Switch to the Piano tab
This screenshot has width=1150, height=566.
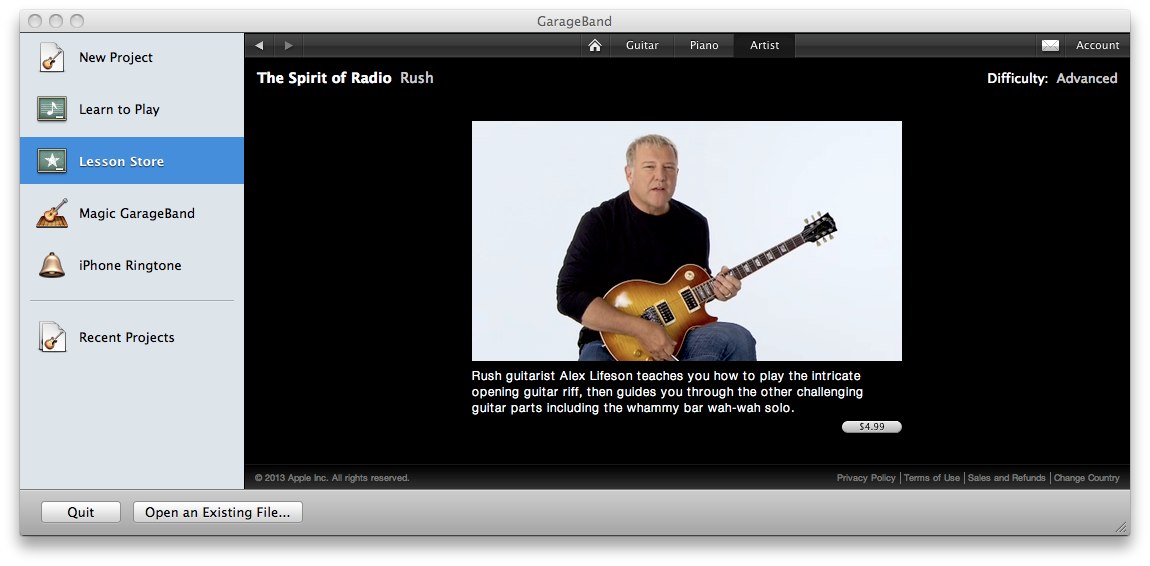click(x=704, y=45)
